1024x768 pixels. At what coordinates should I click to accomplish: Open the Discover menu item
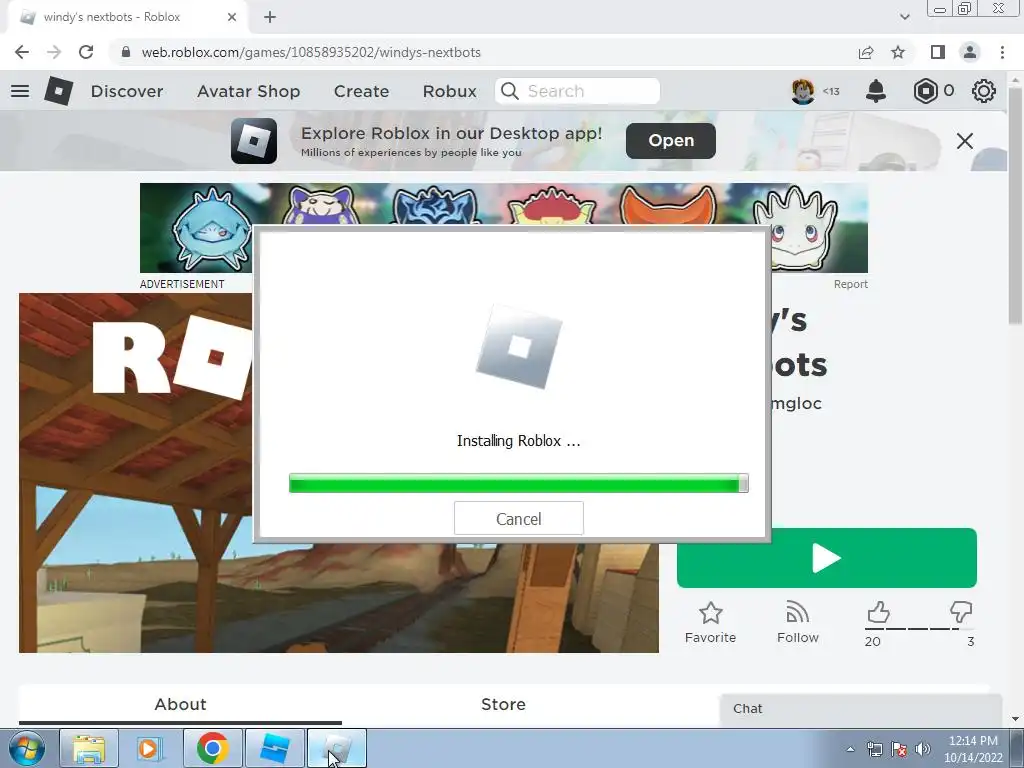[127, 91]
